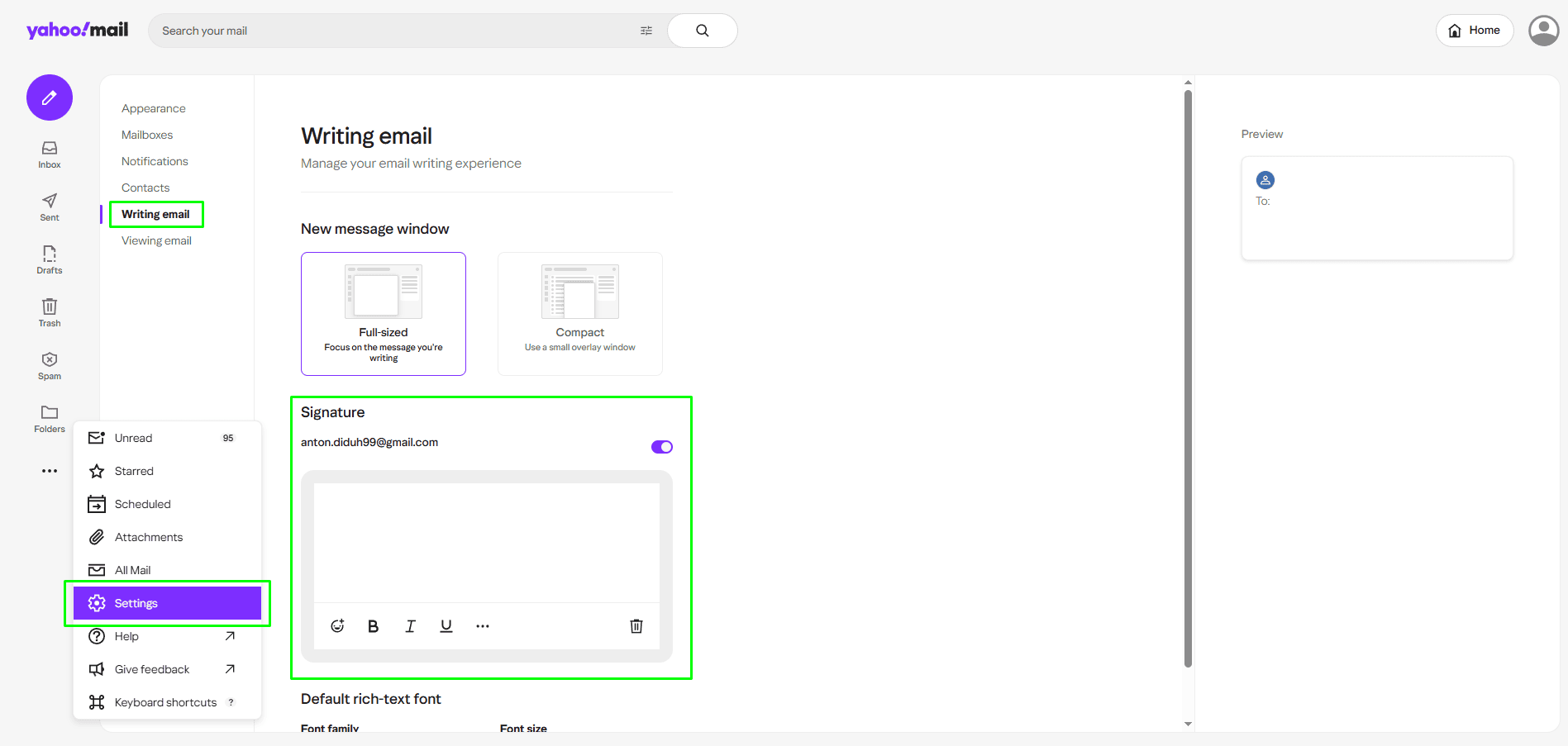Click the settings panel vertical scrollbar
Screen dimensions: 1568x746
pyautogui.click(x=1188, y=378)
